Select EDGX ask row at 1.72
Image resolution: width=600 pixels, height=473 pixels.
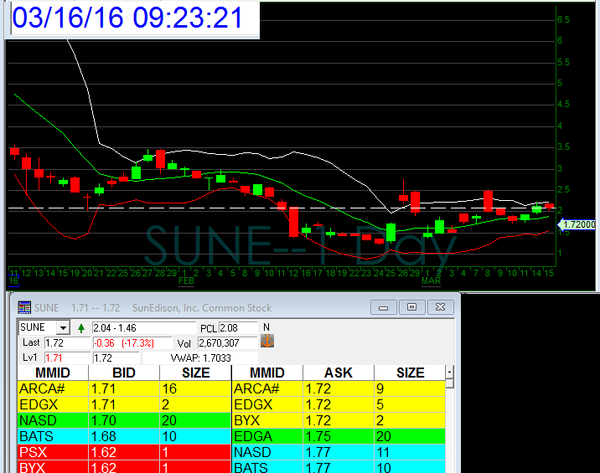pyautogui.click(x=339, y=404)
